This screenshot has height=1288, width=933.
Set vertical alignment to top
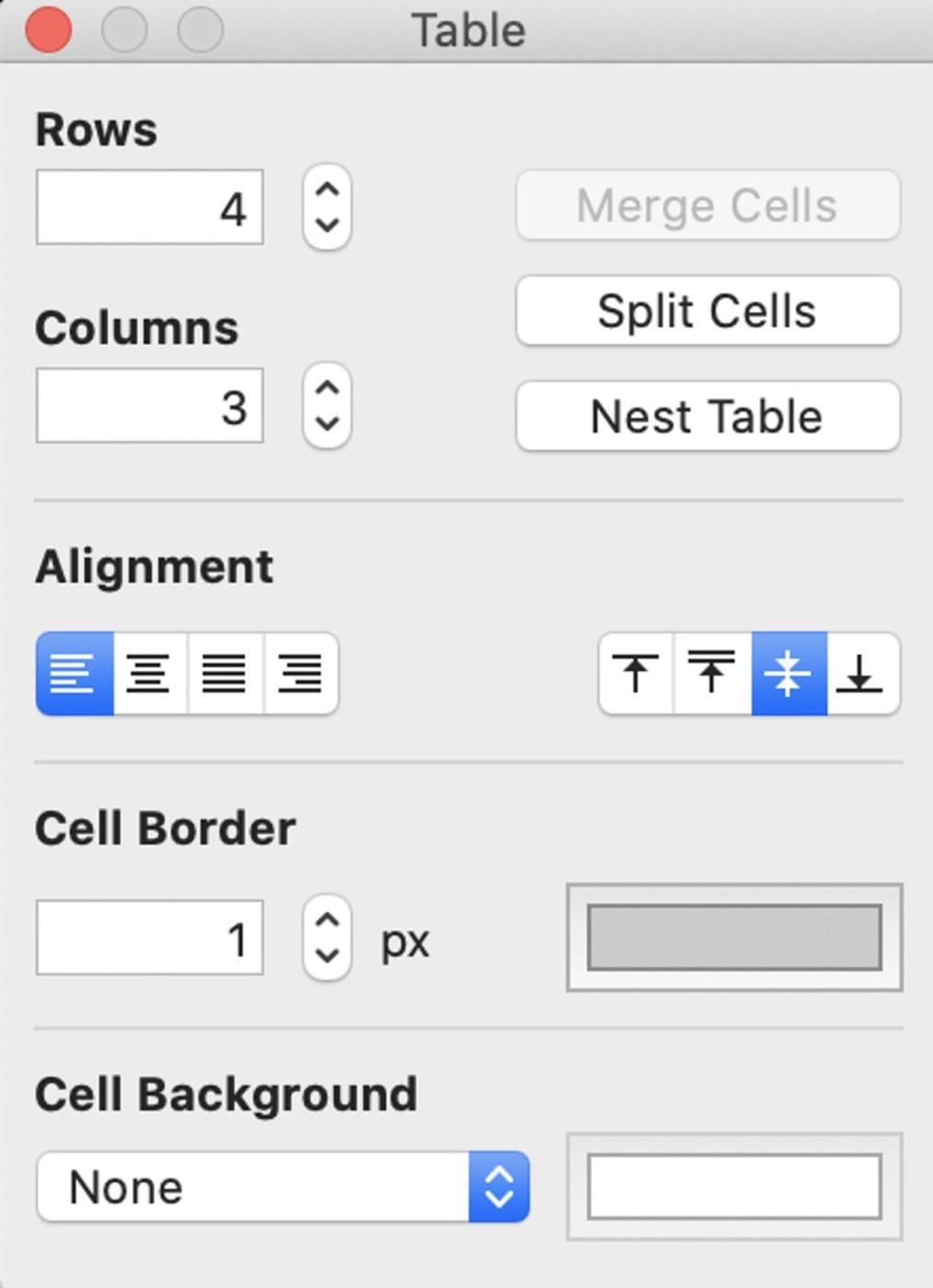[636, 673]
